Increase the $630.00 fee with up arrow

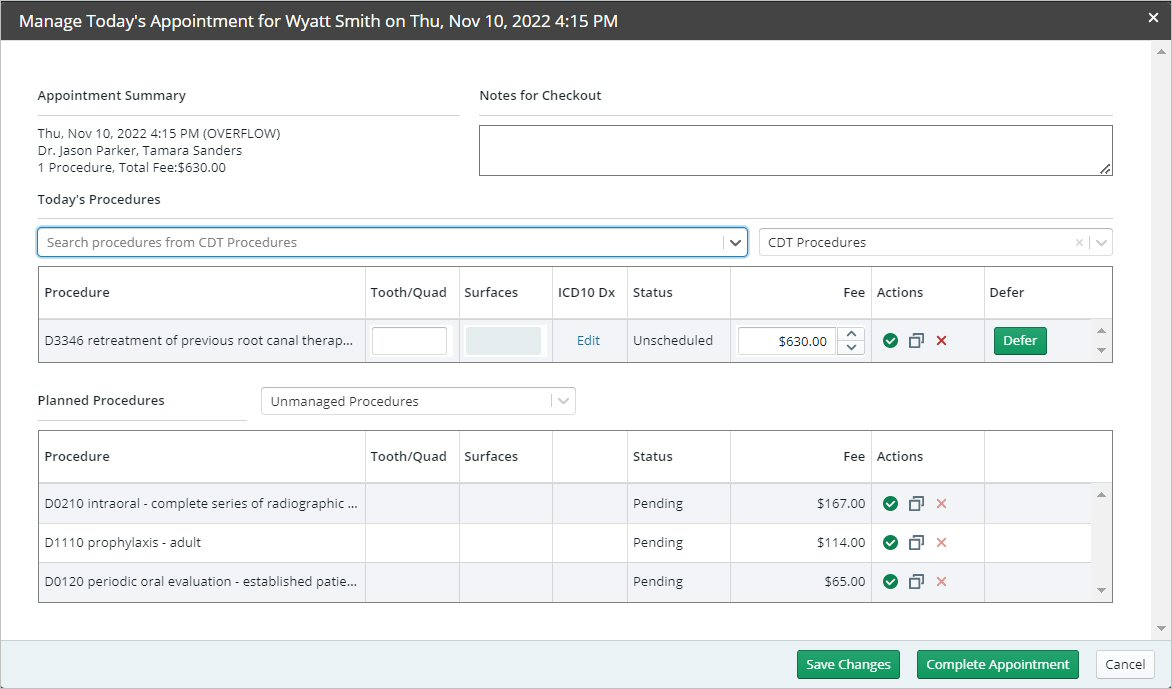click(851, 334)
